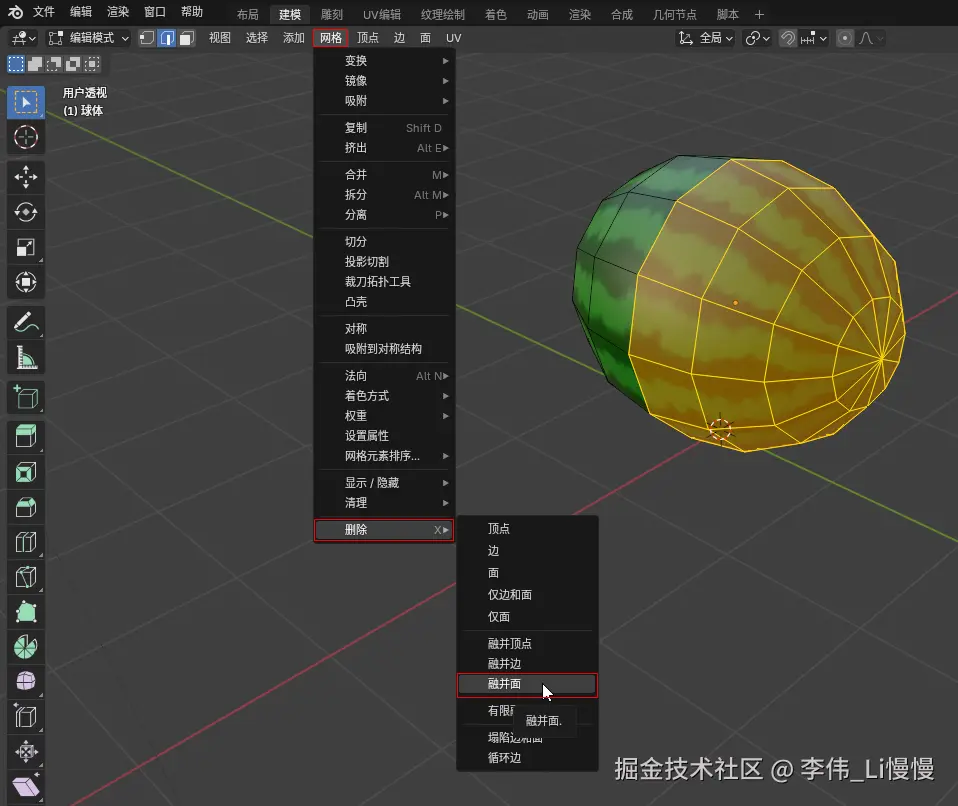958x806 pixels.
Task: Select the Extrude Region tool
Action: click(26, 436)
